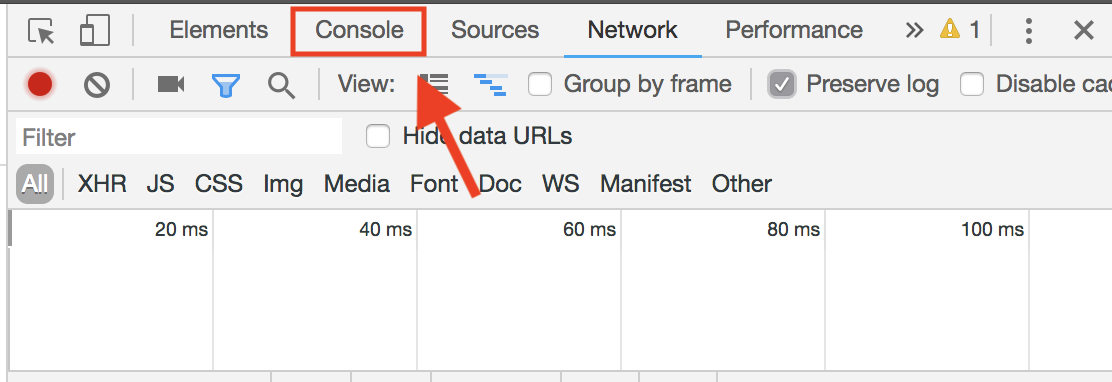Open network search magnifier icon
Viewport: 1112px width, 382px height.
point(281,86)
